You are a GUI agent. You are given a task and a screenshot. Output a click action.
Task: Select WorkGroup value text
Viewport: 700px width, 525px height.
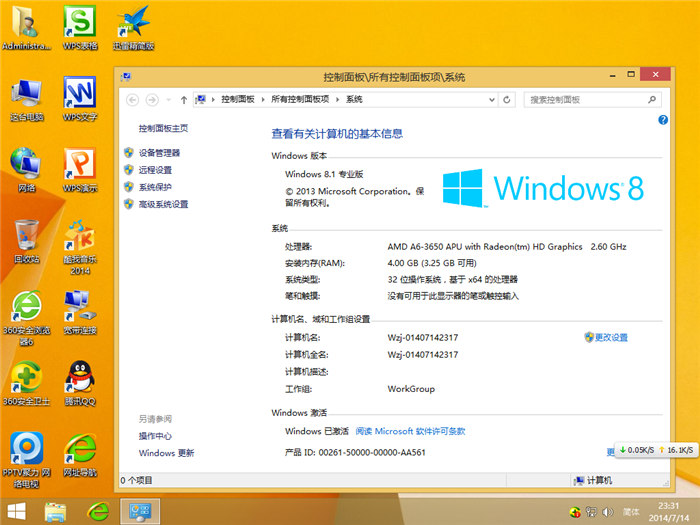point(411,389)
